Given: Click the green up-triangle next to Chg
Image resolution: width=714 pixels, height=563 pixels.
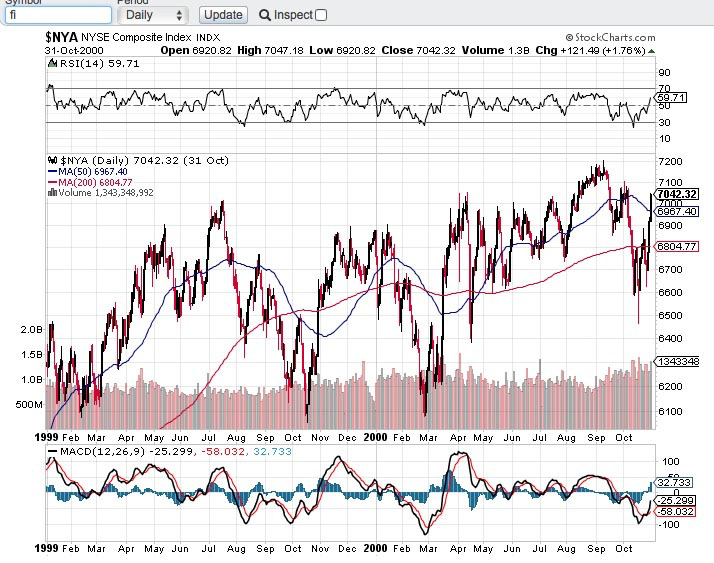Looking at the screenshot, I should pos(652,51).
